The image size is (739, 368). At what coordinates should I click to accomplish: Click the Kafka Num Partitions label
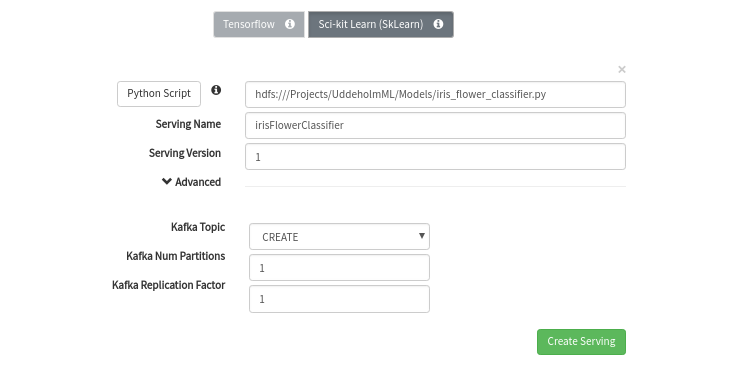point(176,256)
